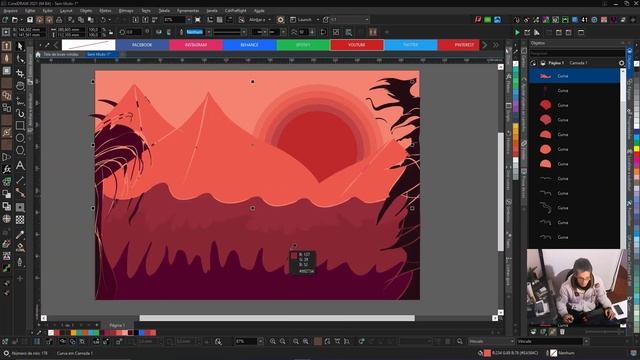The image size is (640, 360).
Task: Open the Open-file dropdown arrow
Action: pyautogui.click(x=21, y=20)
